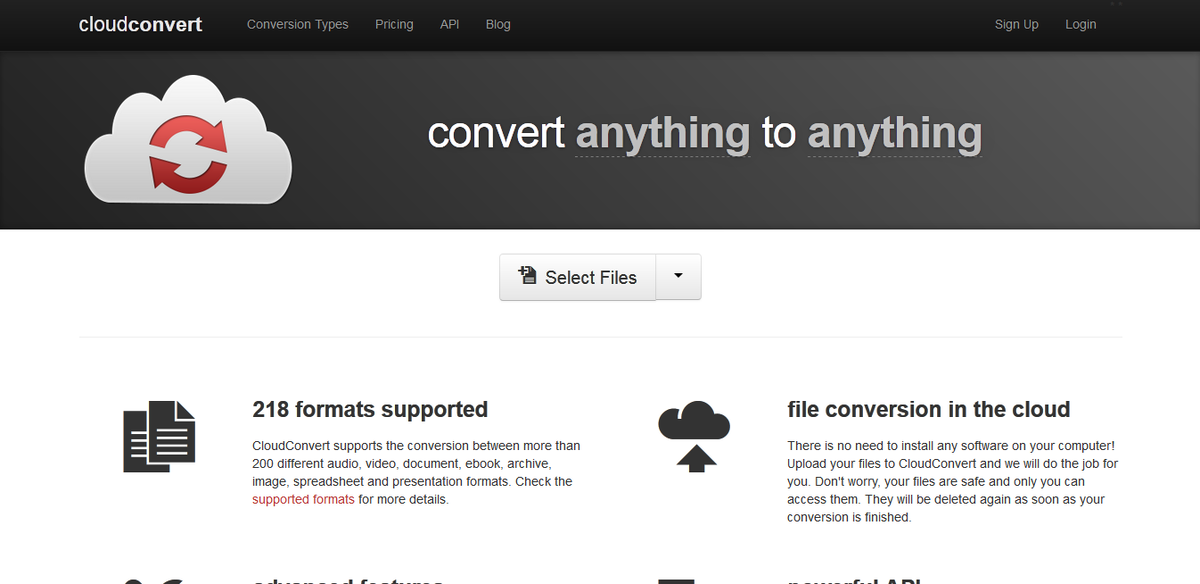This screenshot has height=584, width=1200.
Task: Click 'file conversion in the cloud' heading
Action: click(x=929, y=409)
